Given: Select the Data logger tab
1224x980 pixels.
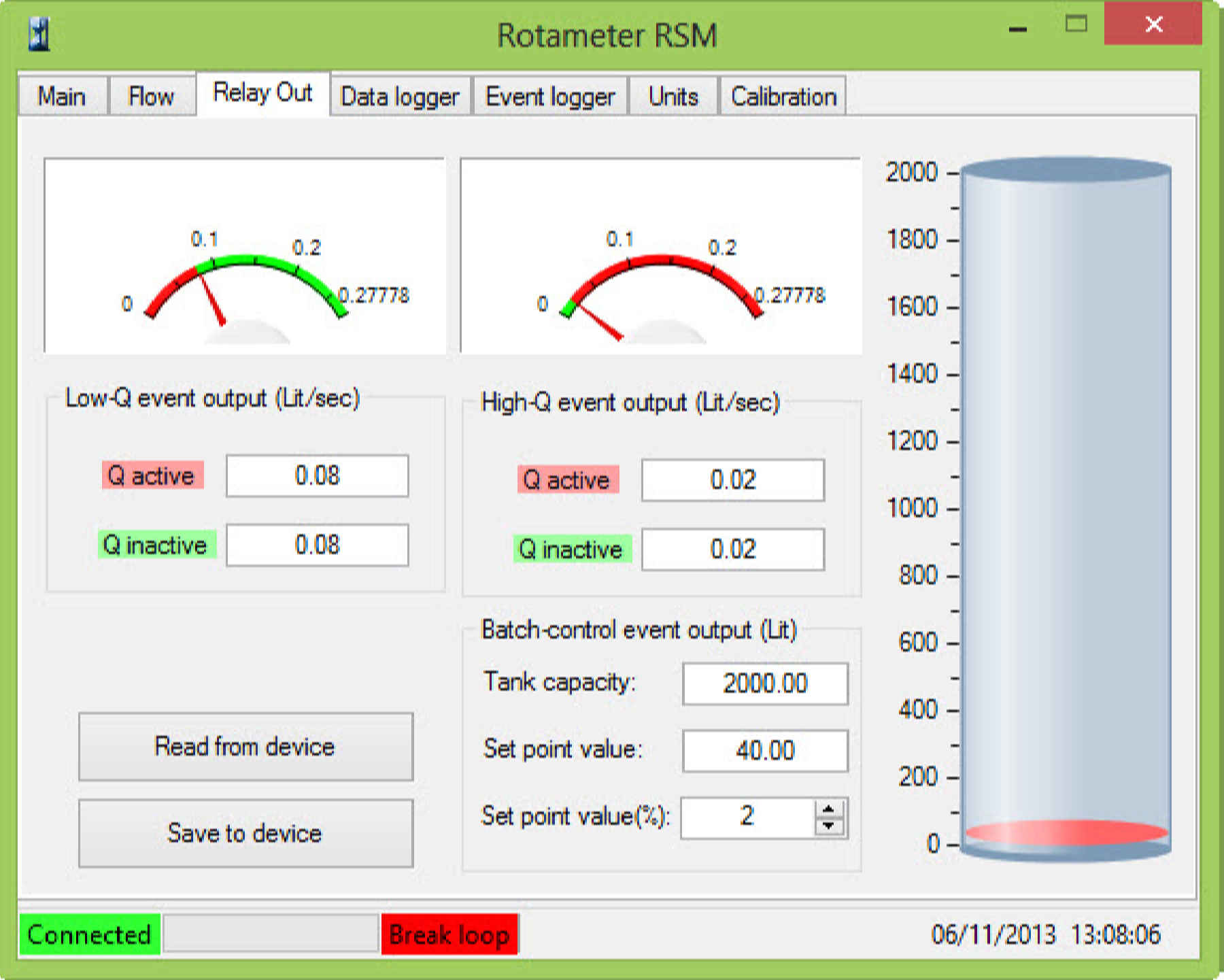Looking at the screenshot, I should [x=400, y=97].
